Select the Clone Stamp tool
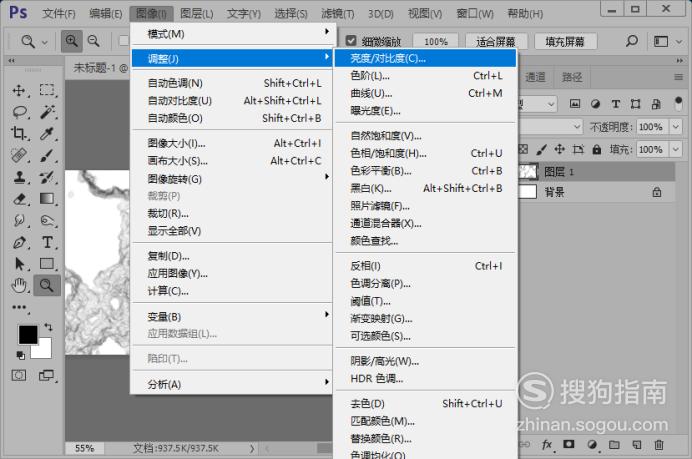This screenshot has height=459, width=692. click(x=19, y=177)
